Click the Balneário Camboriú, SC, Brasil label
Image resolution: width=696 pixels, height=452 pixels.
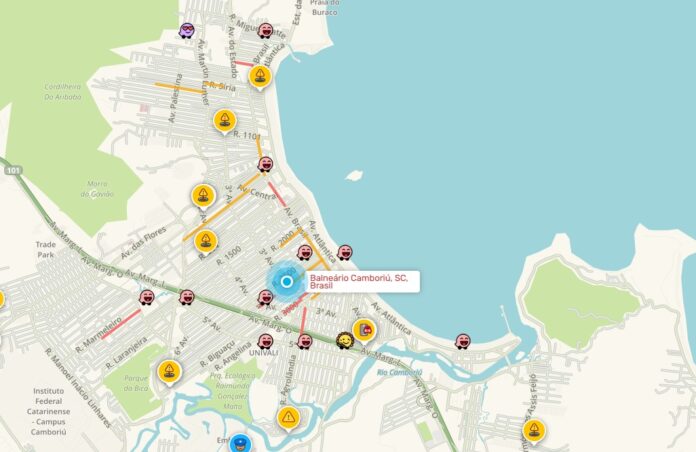359,282
